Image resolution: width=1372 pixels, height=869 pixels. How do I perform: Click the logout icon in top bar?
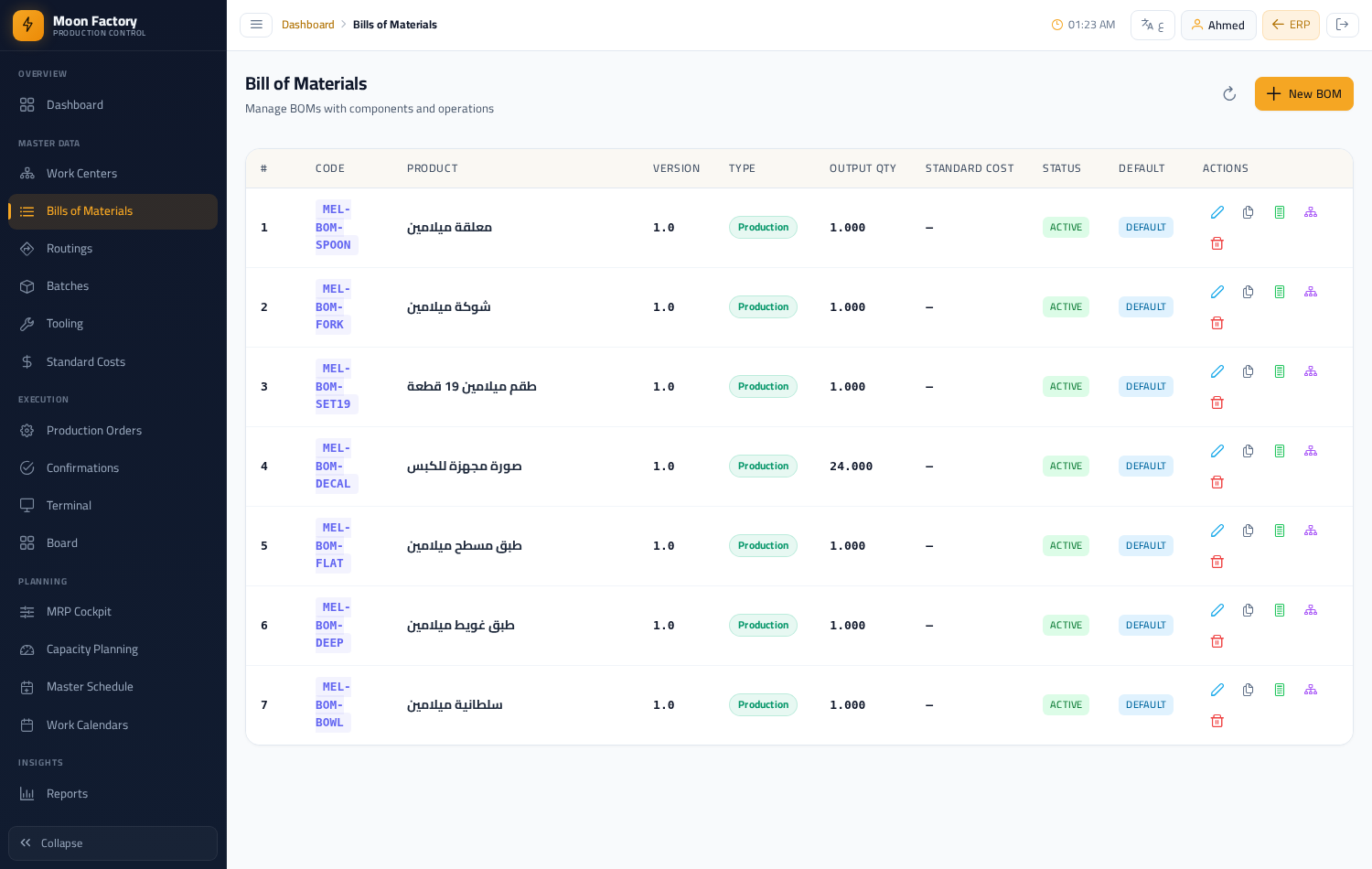[1343, 25]
